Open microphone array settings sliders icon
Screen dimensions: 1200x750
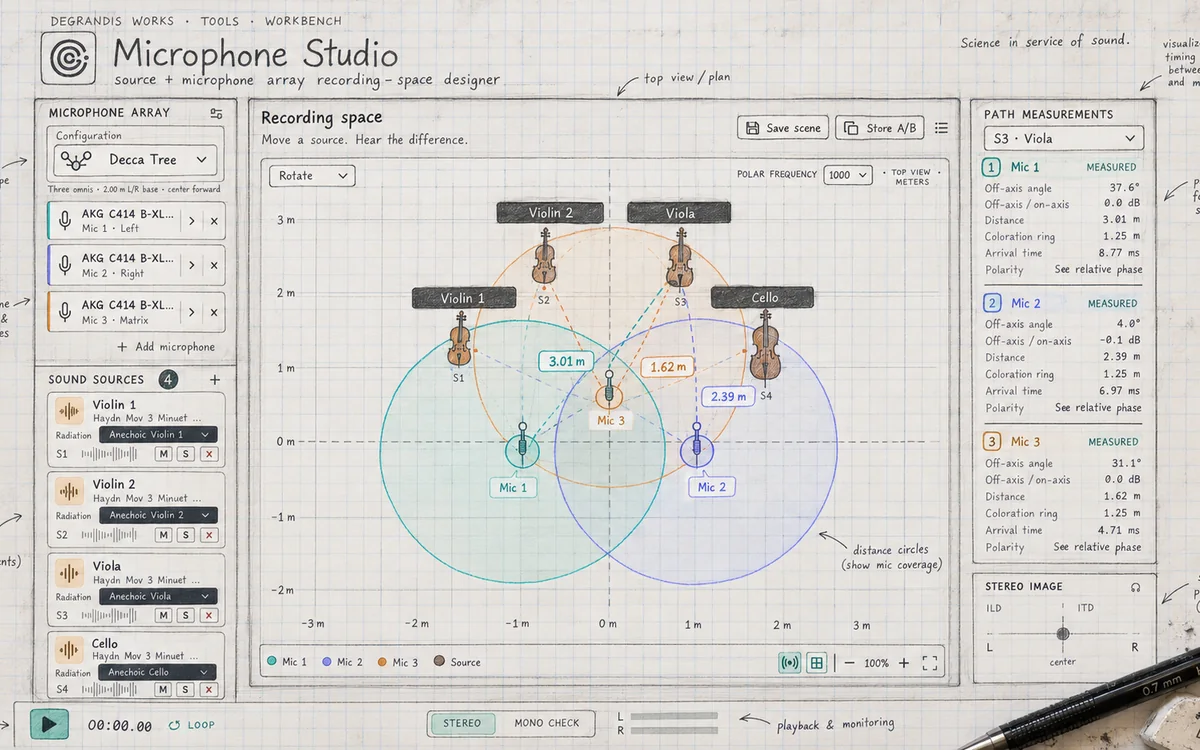pyautogui.click(x=216, y=113)
